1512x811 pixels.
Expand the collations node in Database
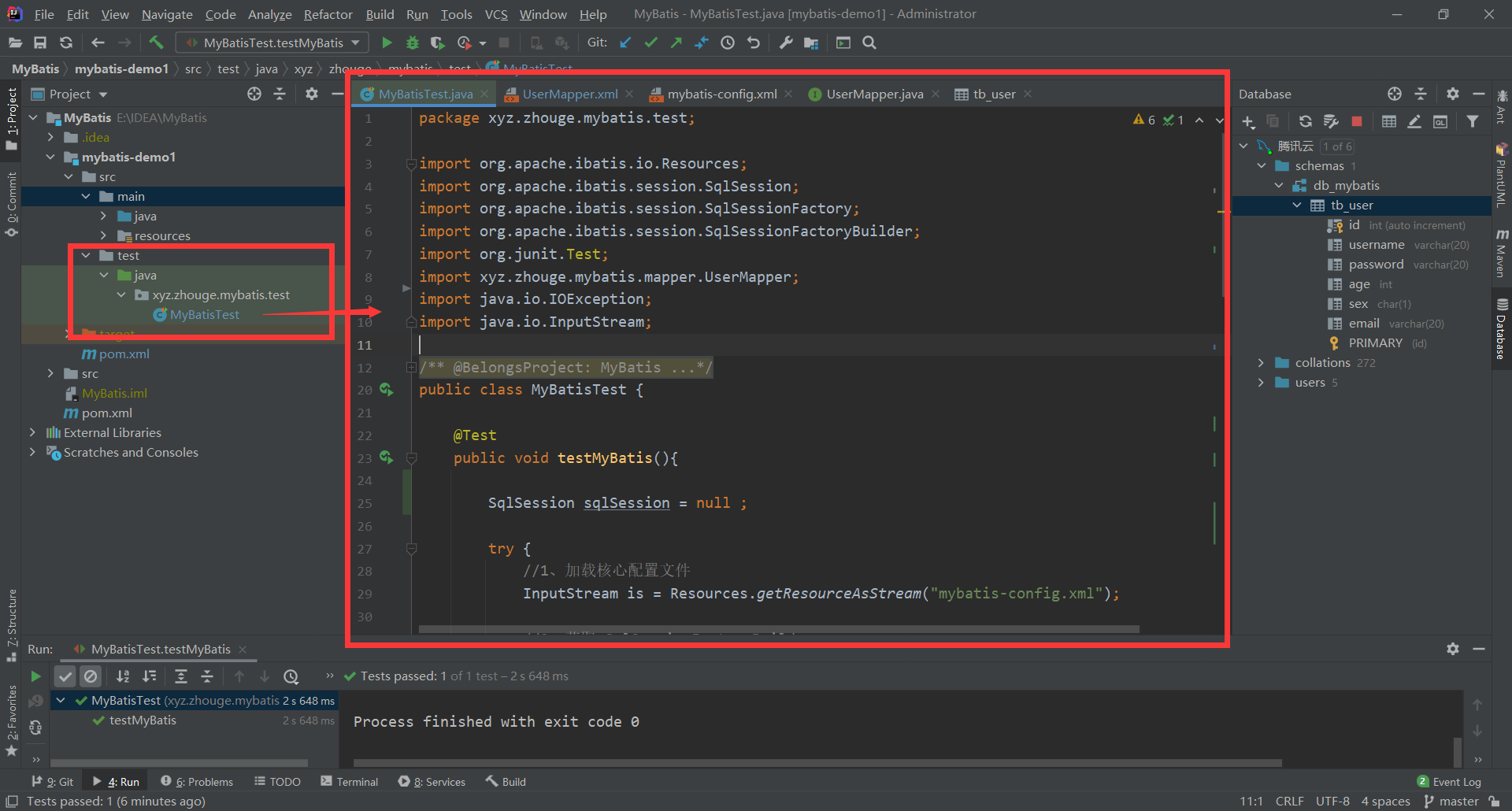tap(1261, 363)
